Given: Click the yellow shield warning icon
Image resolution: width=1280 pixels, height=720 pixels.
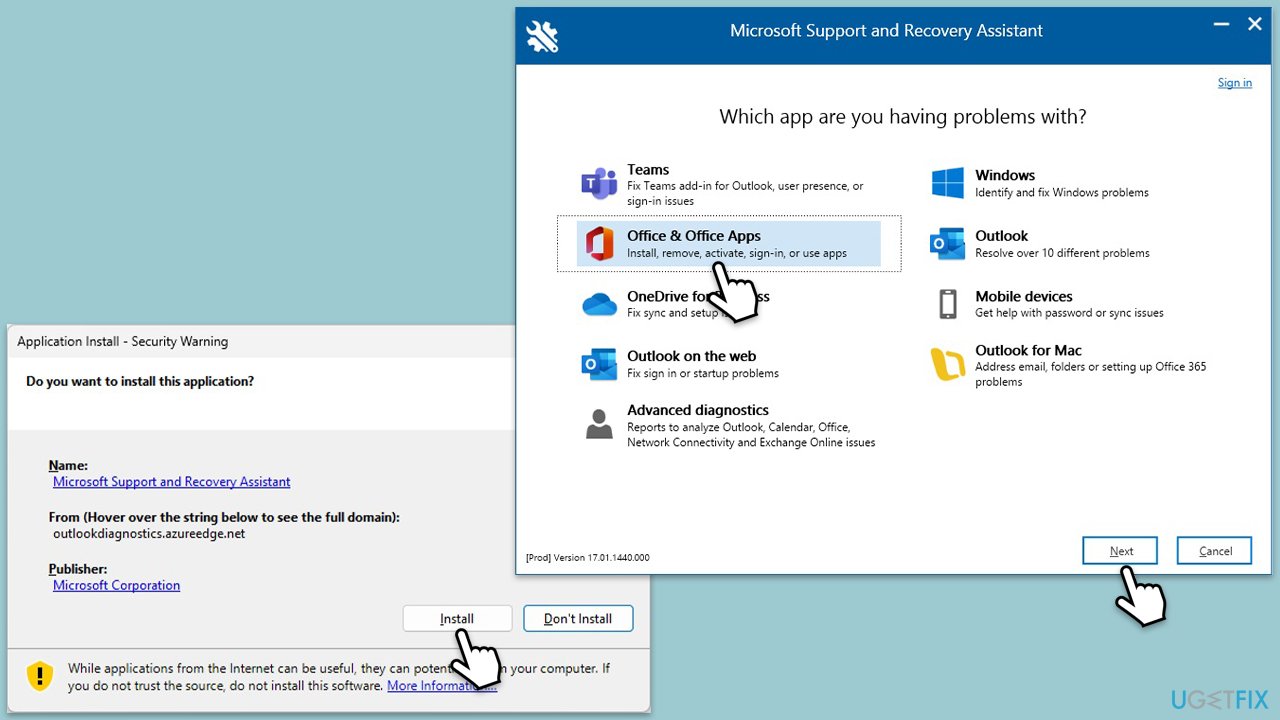Looking at the screenshot, I should pyautogui.click(x=39, y=676).
